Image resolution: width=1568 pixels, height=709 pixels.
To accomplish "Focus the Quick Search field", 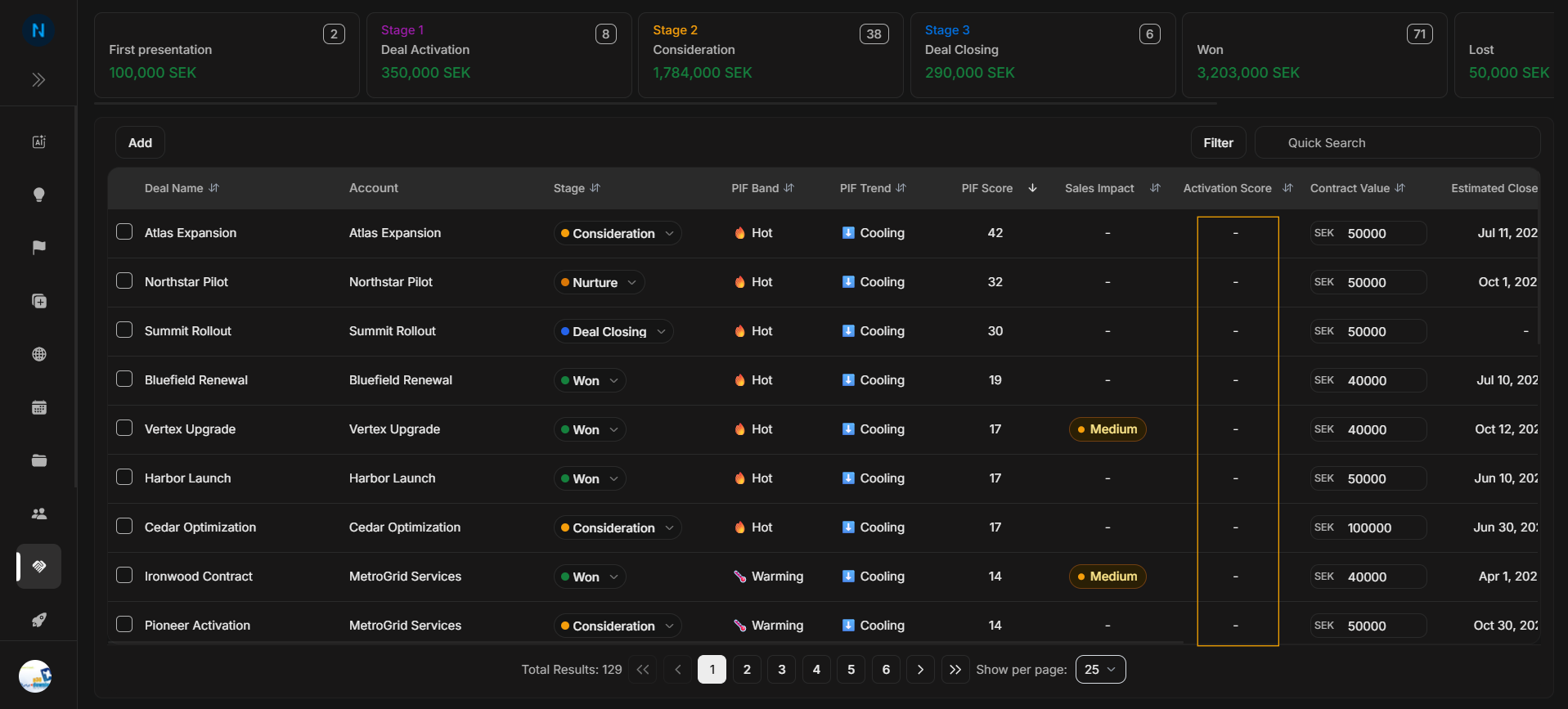I will pos(1397,142).
